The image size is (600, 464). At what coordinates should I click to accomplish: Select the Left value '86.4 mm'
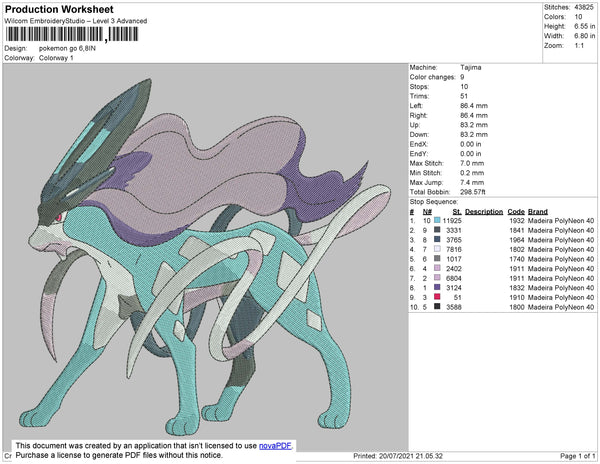coord(474,106)
